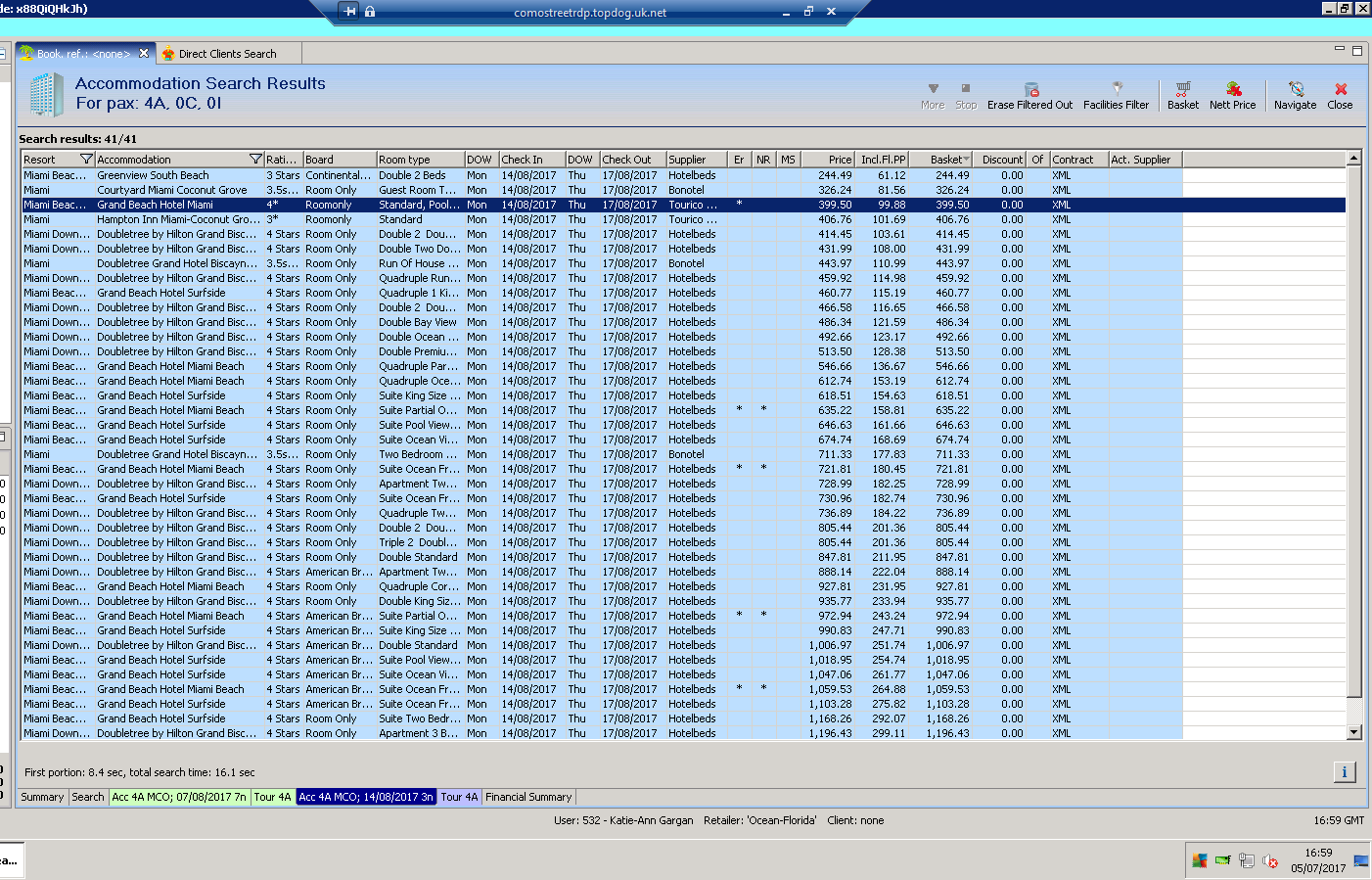Click the sort arrow on the Basket column
This screenshot has width=1372, height=880.
(x=967, y=160)
